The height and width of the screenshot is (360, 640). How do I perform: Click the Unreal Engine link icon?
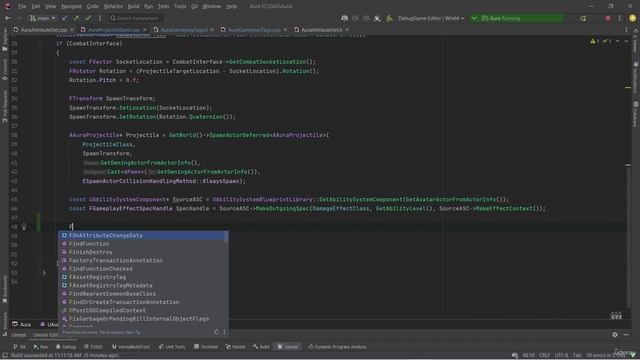point(377,18)
